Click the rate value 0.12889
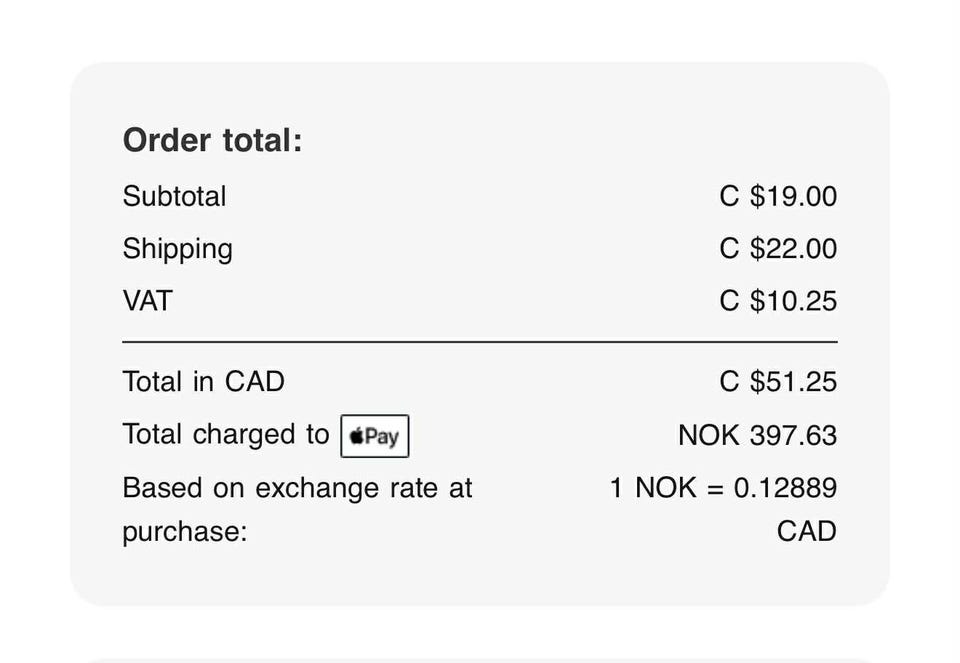The width and height of the screenshot is (960, 663). (x=785, y=488)
